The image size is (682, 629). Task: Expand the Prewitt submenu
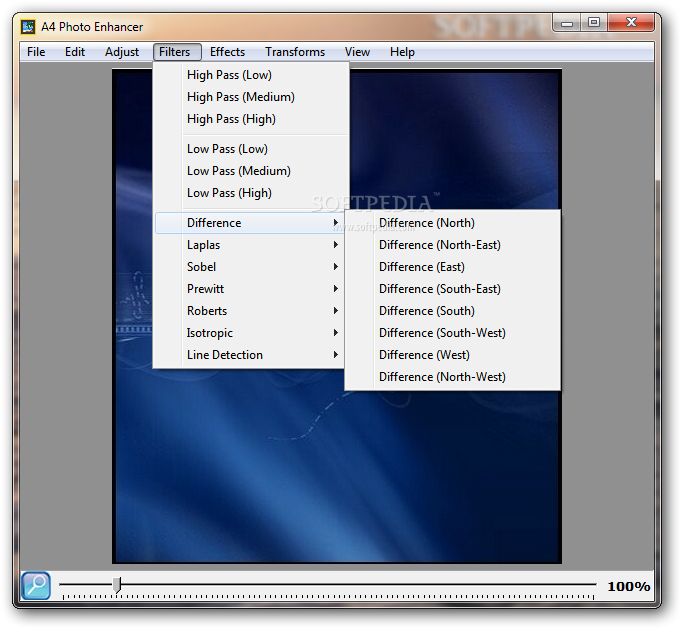click(250, 289)
